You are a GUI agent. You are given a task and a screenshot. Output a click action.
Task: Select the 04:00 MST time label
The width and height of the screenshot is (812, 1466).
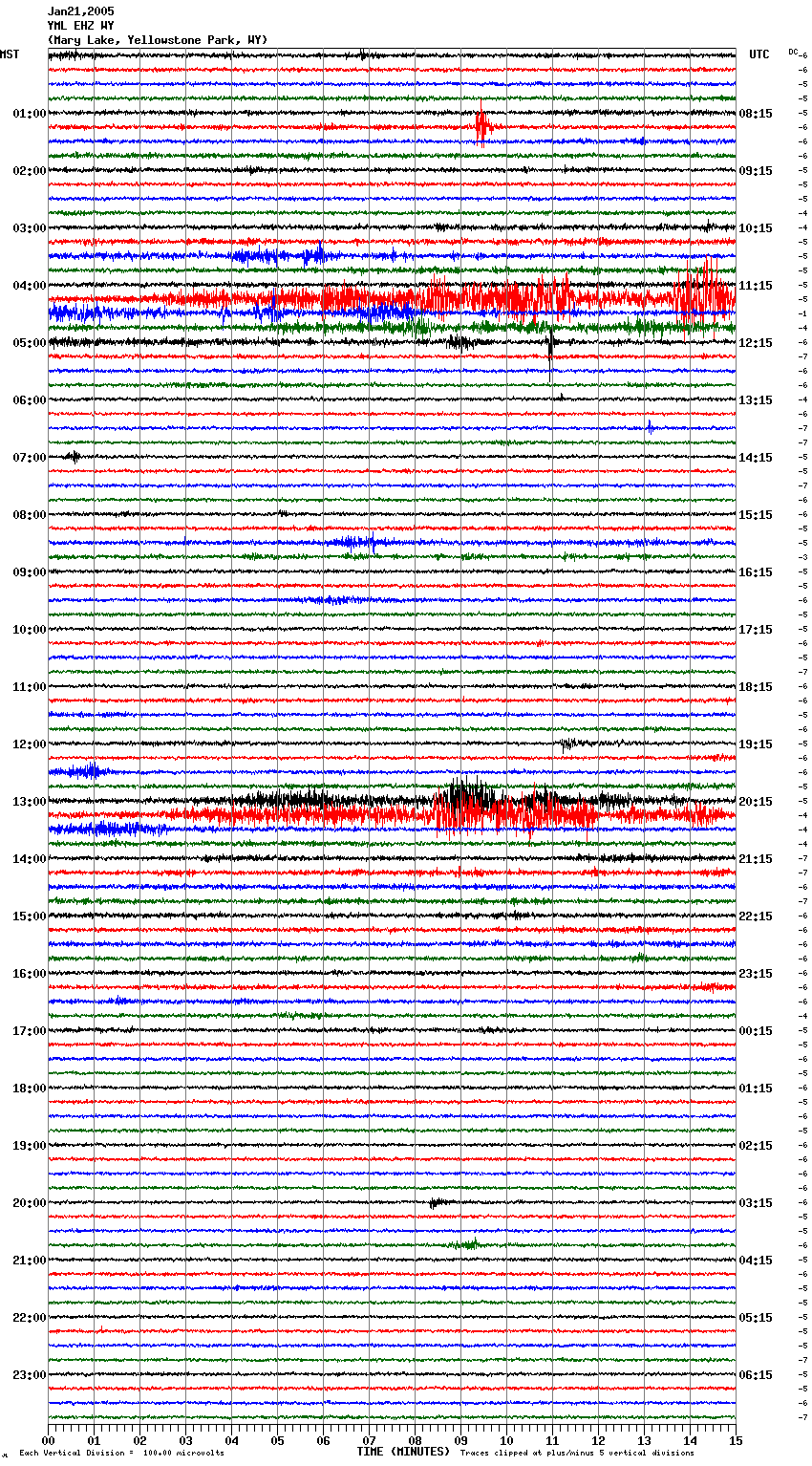[x=30, y=286]
